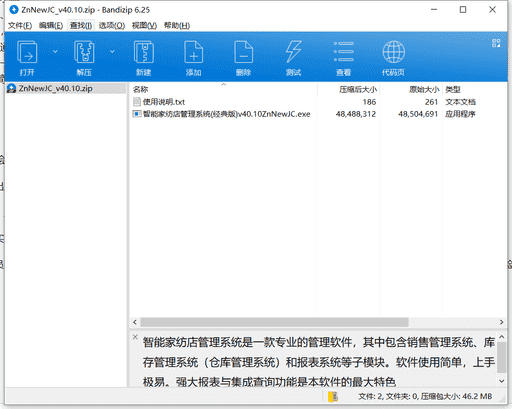Click the horizontal scrollbar right arrow
The width and height of the screenshot is (512, 409).
click(x=502, y=322)
